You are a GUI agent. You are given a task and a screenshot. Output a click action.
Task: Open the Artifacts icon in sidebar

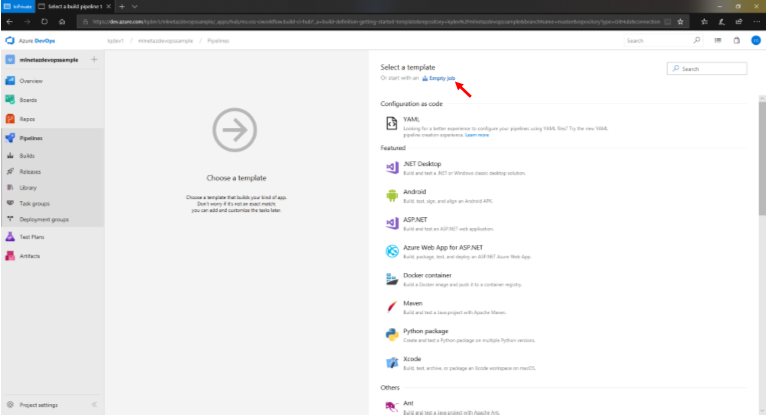pos(10,256)
